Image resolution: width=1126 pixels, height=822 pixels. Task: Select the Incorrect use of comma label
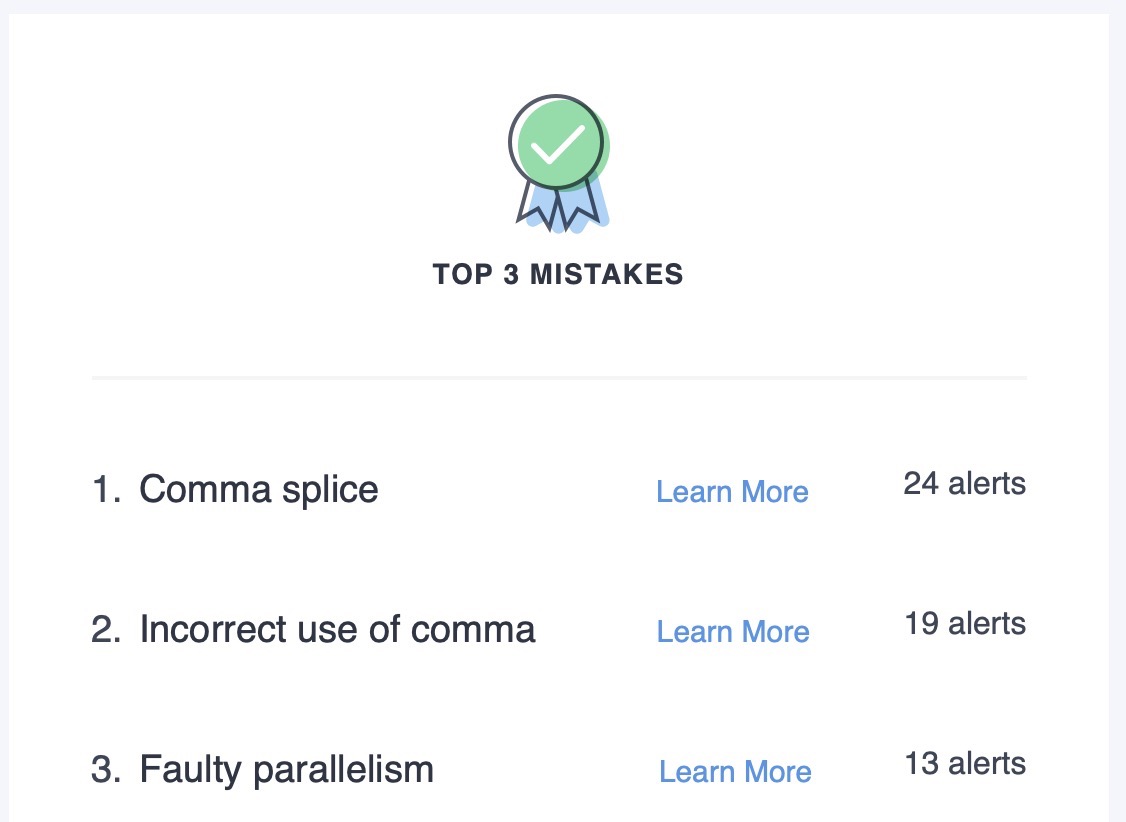pos(338,630)
